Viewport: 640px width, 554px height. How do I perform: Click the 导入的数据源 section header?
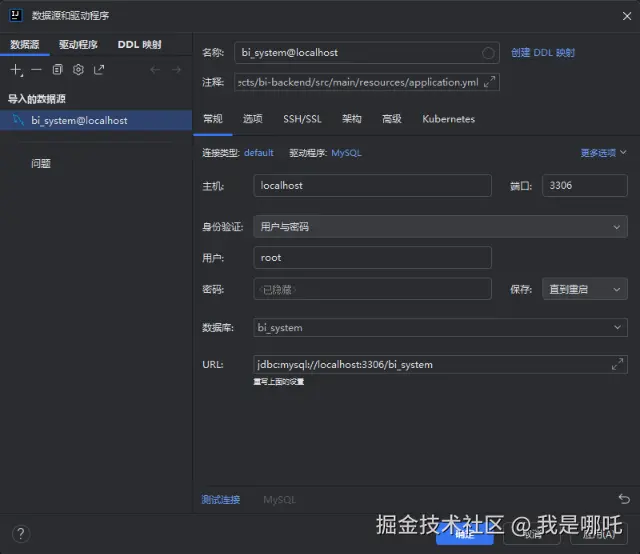click(x=37, y=99)
